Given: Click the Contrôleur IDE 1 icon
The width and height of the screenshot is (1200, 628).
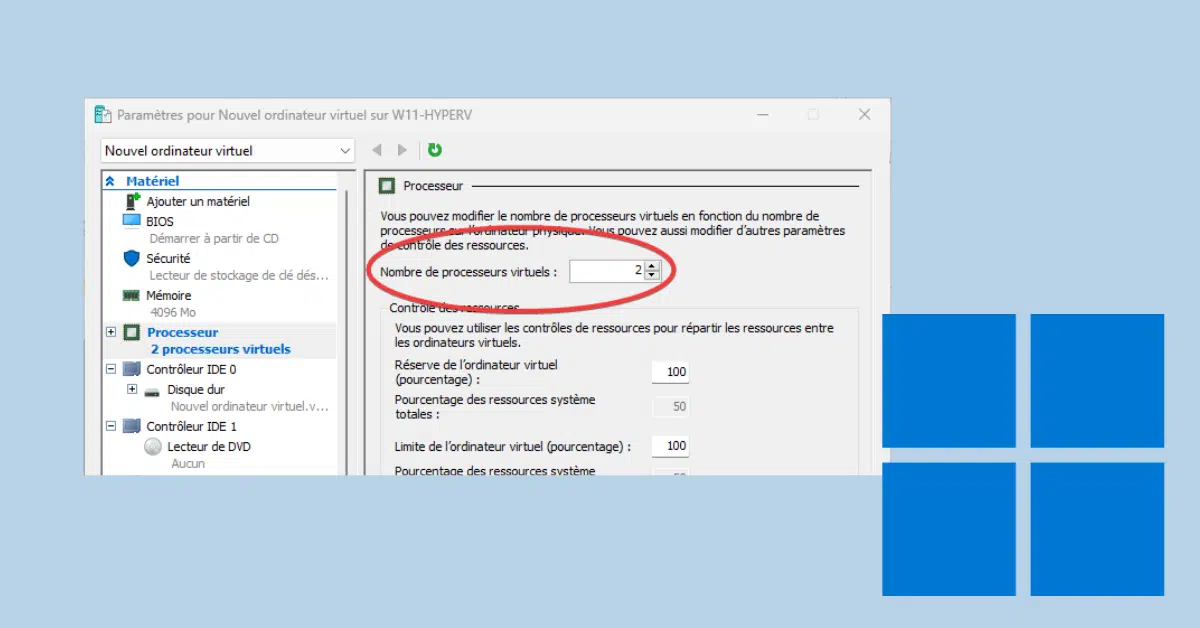Looking at the screenshot, I should (131, 426).
